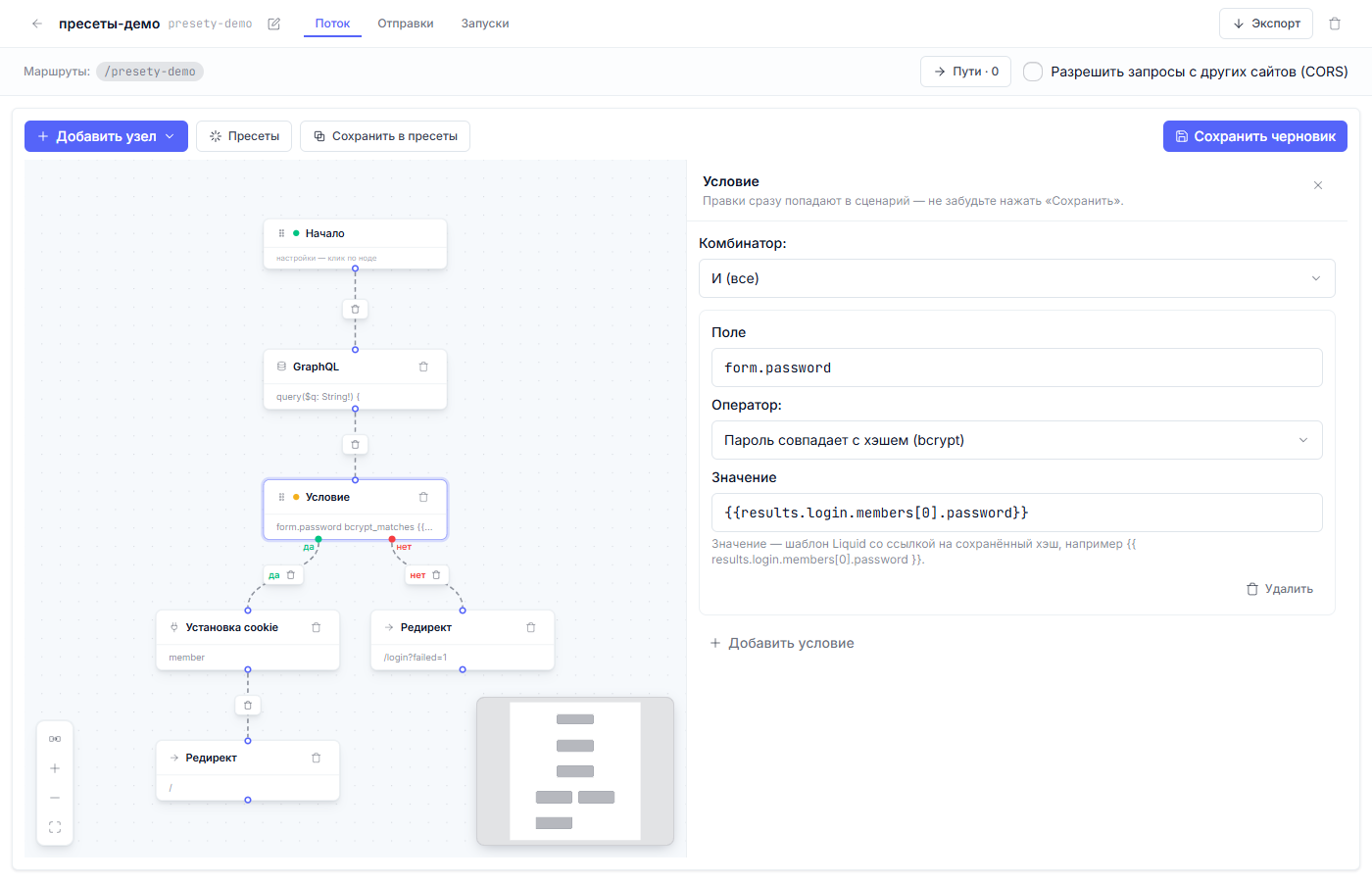Click the fit view canvas control icon
1372x882 pixels.
(x=55, y=827)
